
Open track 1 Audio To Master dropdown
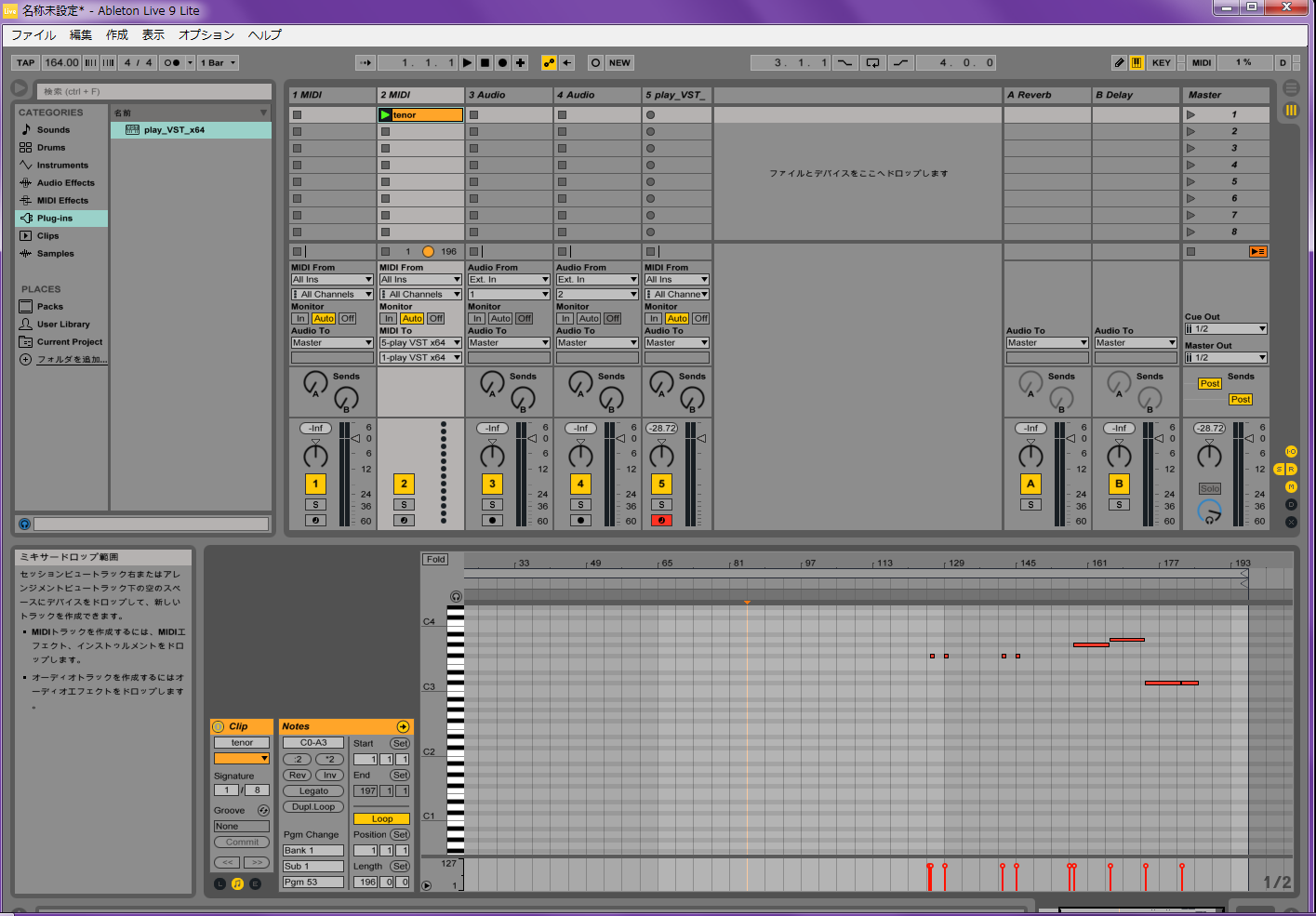pos(332,343)
